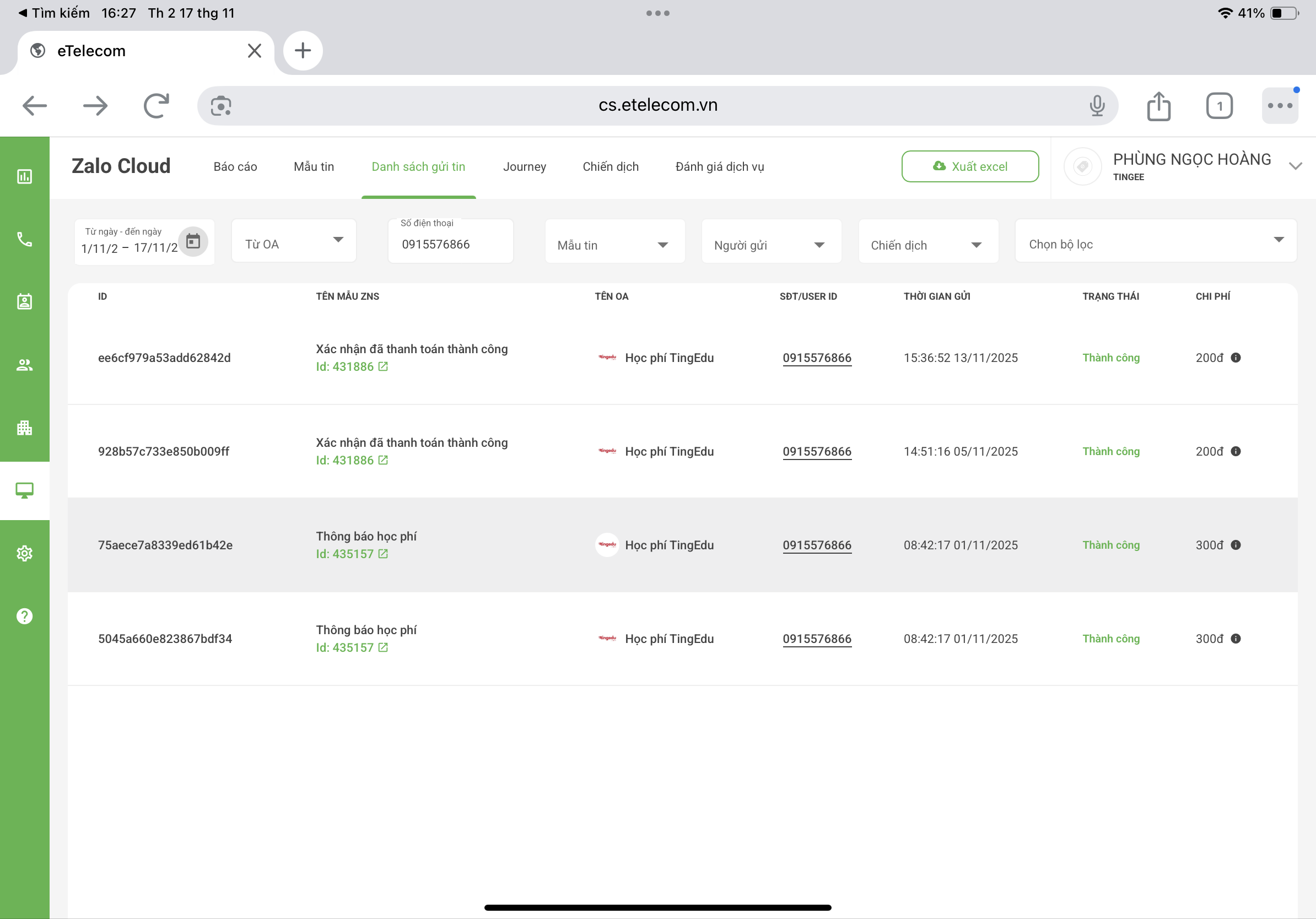The width and height of the screenshot is (1316, 919).
Task: Open settings gear in sidebar
Action: click(24, 554)
